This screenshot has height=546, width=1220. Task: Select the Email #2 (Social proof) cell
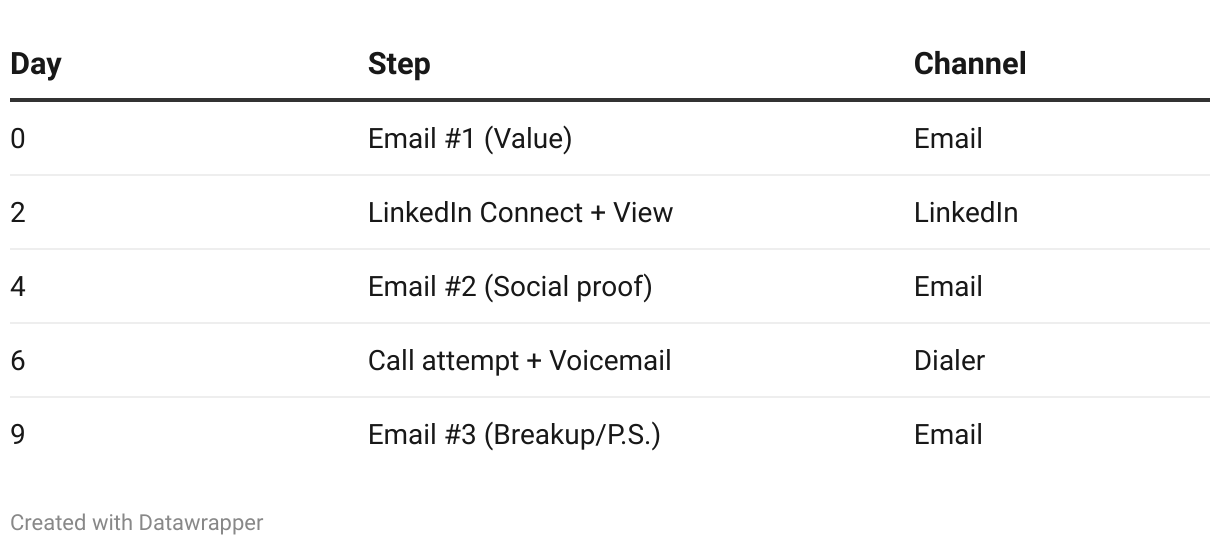509,286
